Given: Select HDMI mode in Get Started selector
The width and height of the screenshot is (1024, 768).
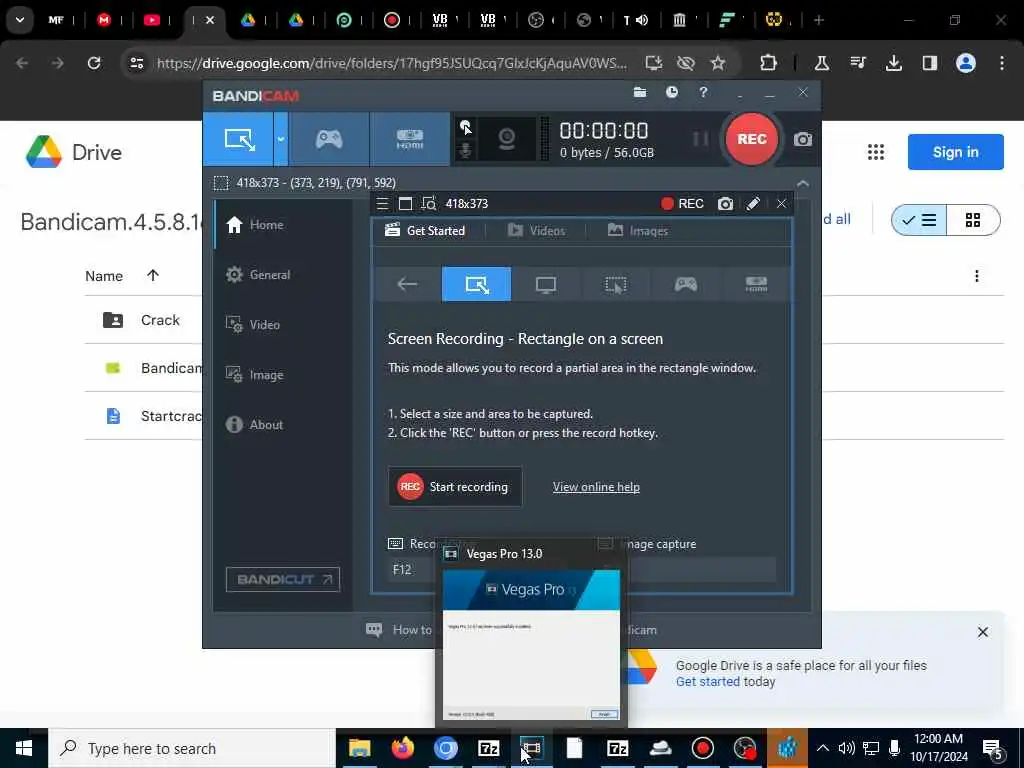Looking at the screenshot, I should (x=756, y=284).
